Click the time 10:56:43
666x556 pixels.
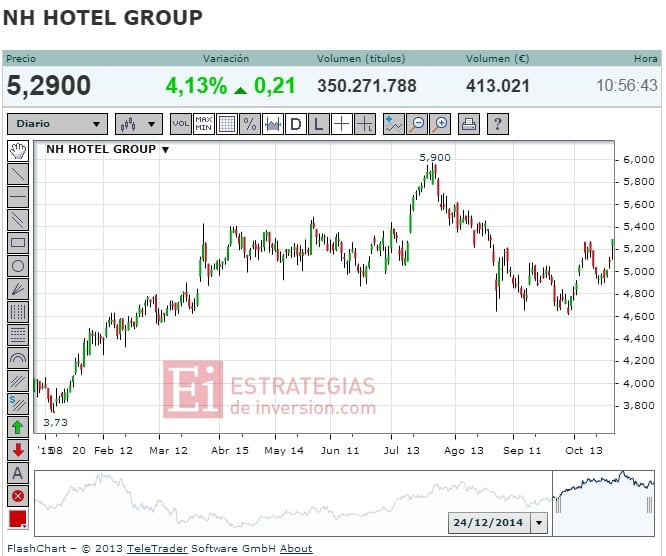click(627, 85)
